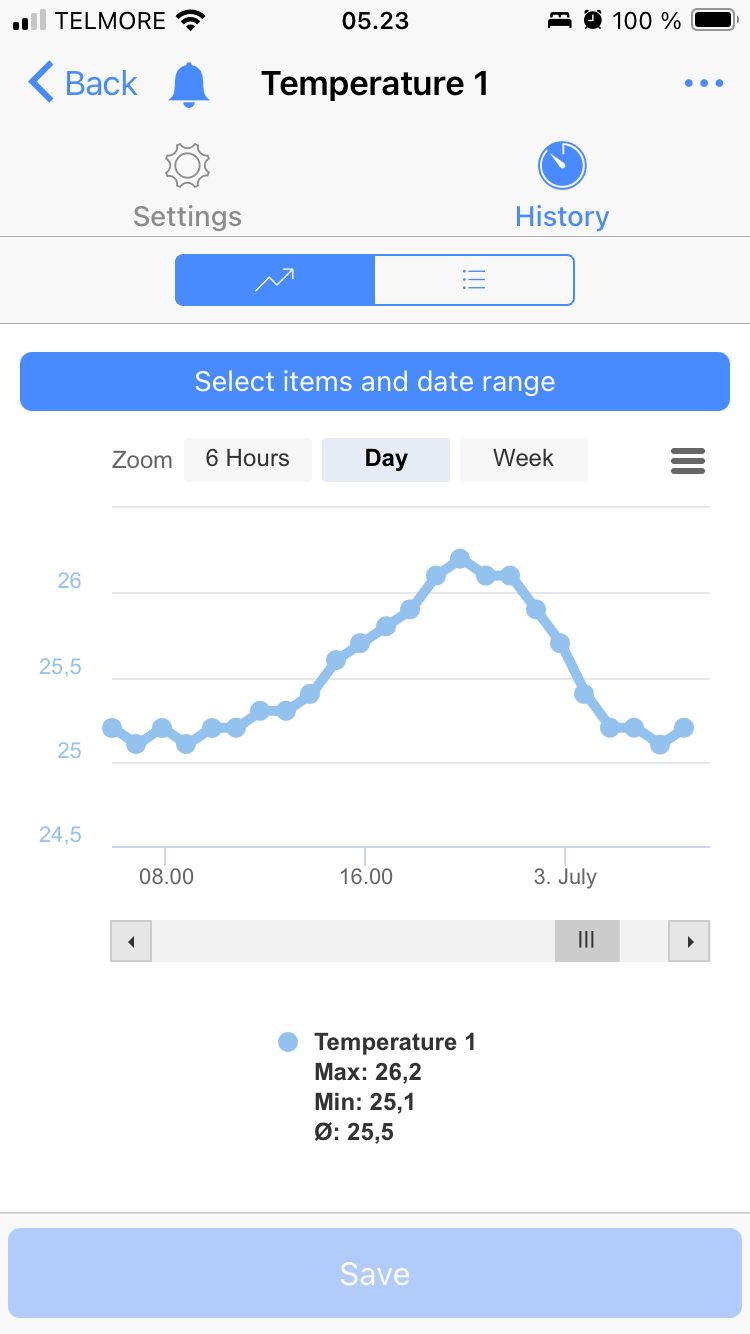The width and height of the screenshot is (750, 1334).
Task: Select the Day zoom range
Action: pos(386,459)
